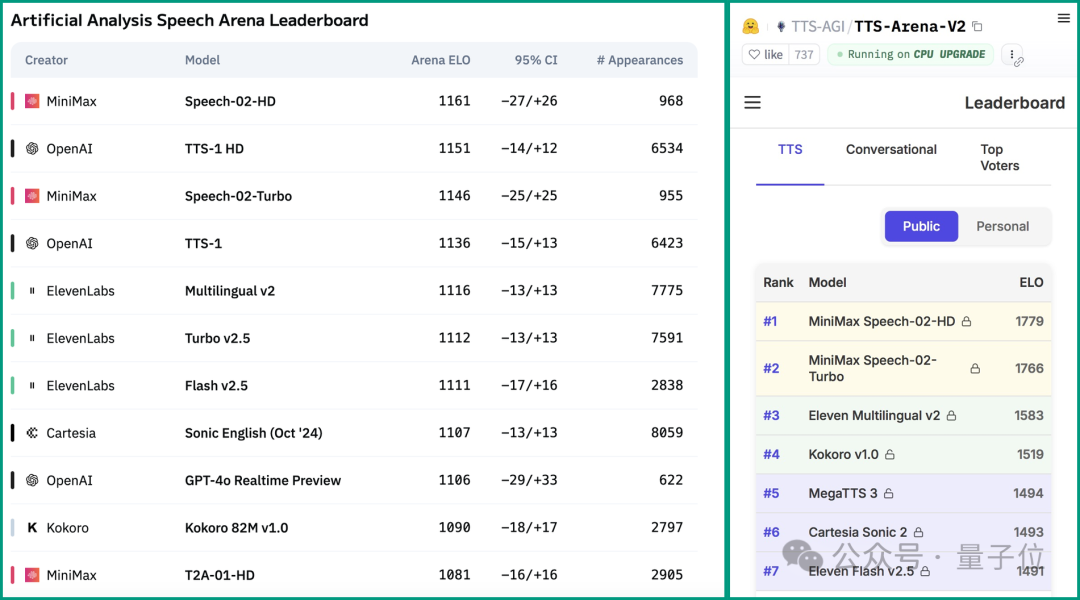Click the OpenAI logo in GPT-4o Realtime row

(x=32, y=480)
